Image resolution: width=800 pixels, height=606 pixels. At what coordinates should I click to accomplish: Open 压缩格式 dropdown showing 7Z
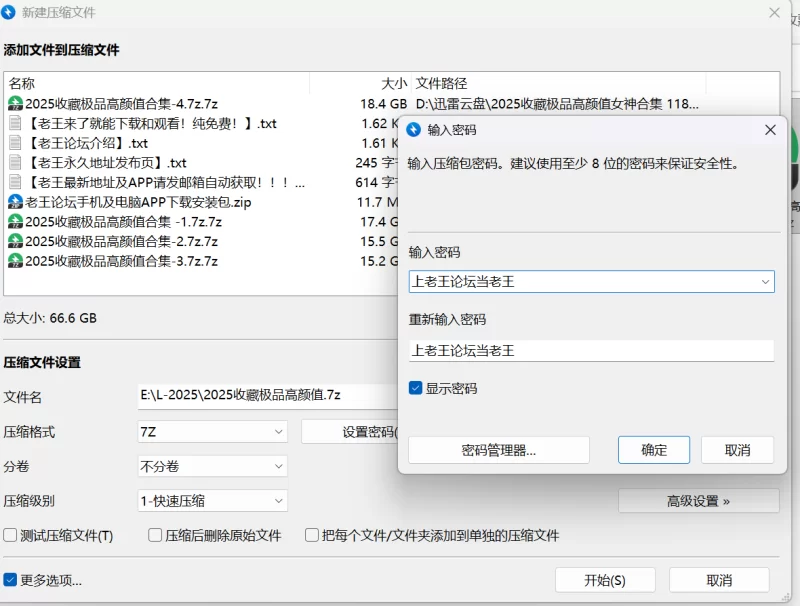pyautogui.click(x=212, y=432)
